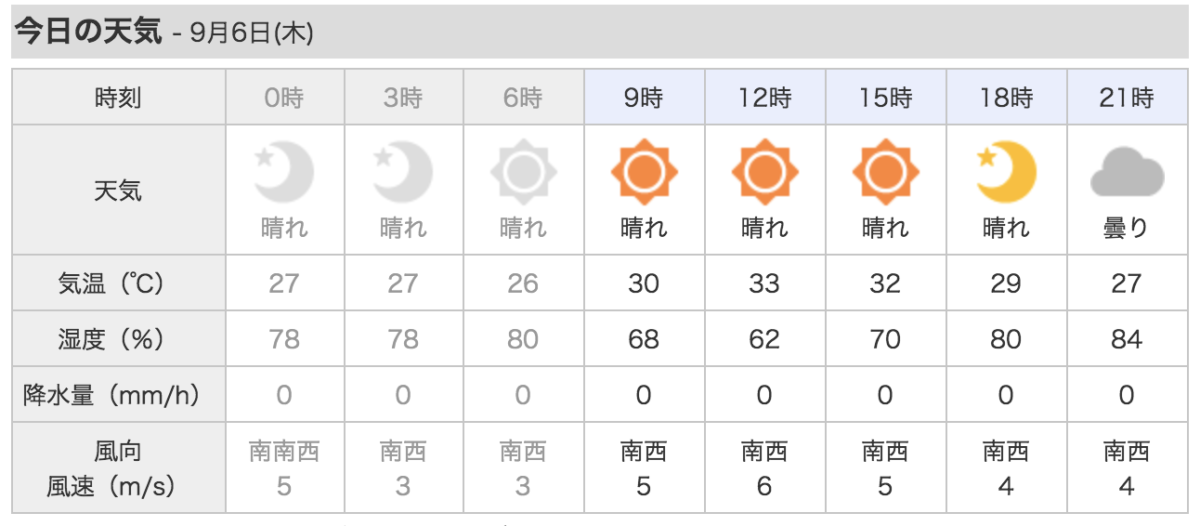Click the 時刻 row label
This screenshot has width=1200, height=526.
coord(118,98)
